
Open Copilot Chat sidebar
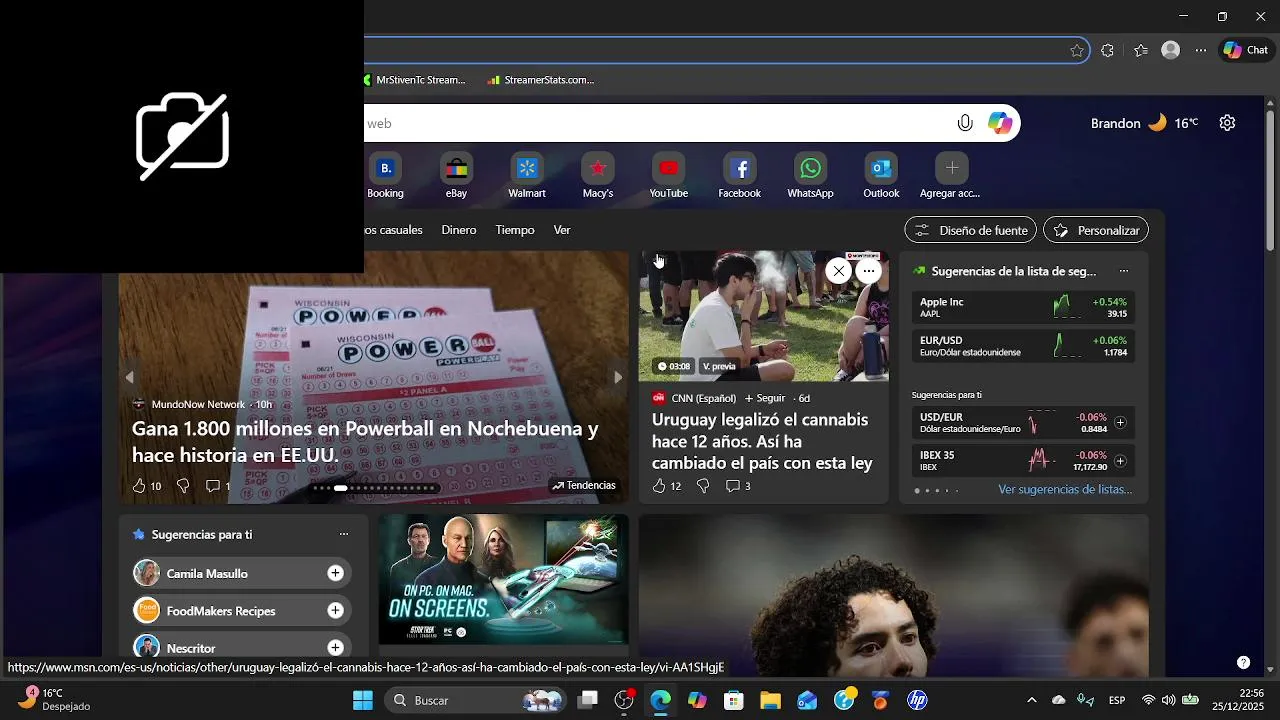pyautogui.click(x=1245, y=50)
